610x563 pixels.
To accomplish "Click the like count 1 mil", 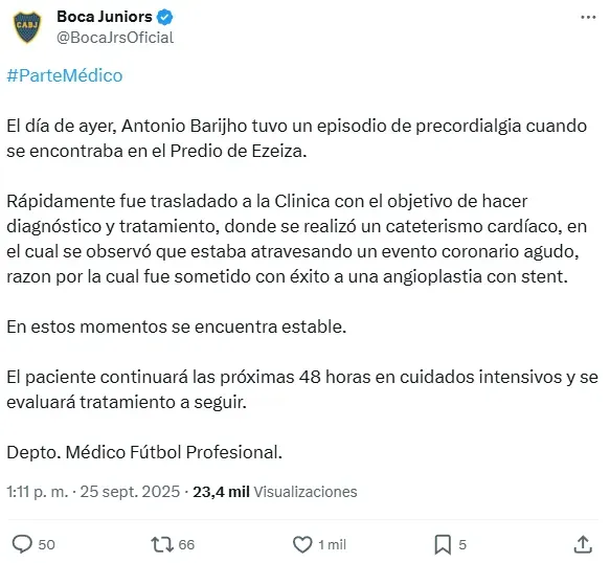I will click(332, 545).
